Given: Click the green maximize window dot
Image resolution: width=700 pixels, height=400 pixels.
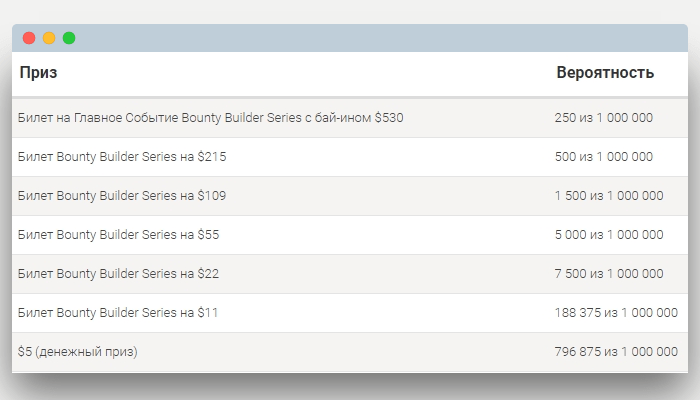Looking at the screenshot, I should [69, 38].
